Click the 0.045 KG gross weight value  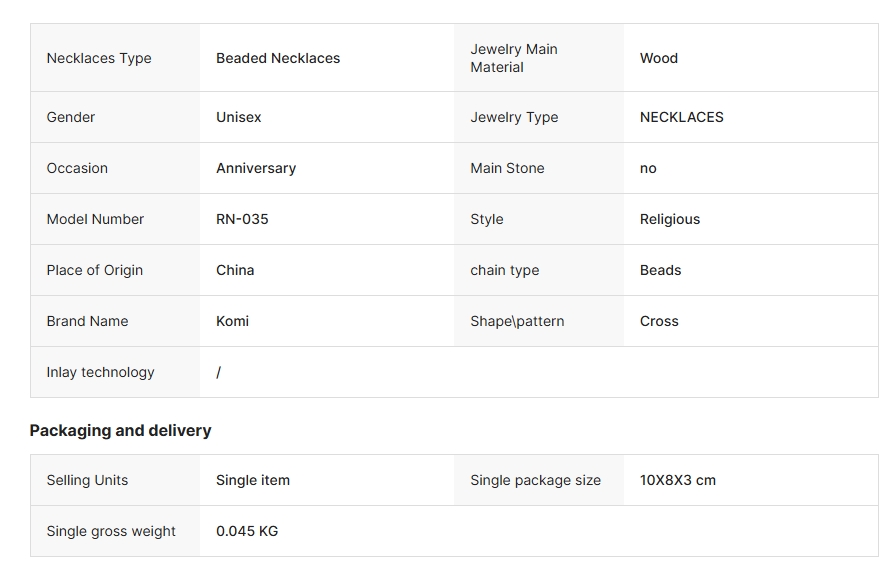[247, 531]
